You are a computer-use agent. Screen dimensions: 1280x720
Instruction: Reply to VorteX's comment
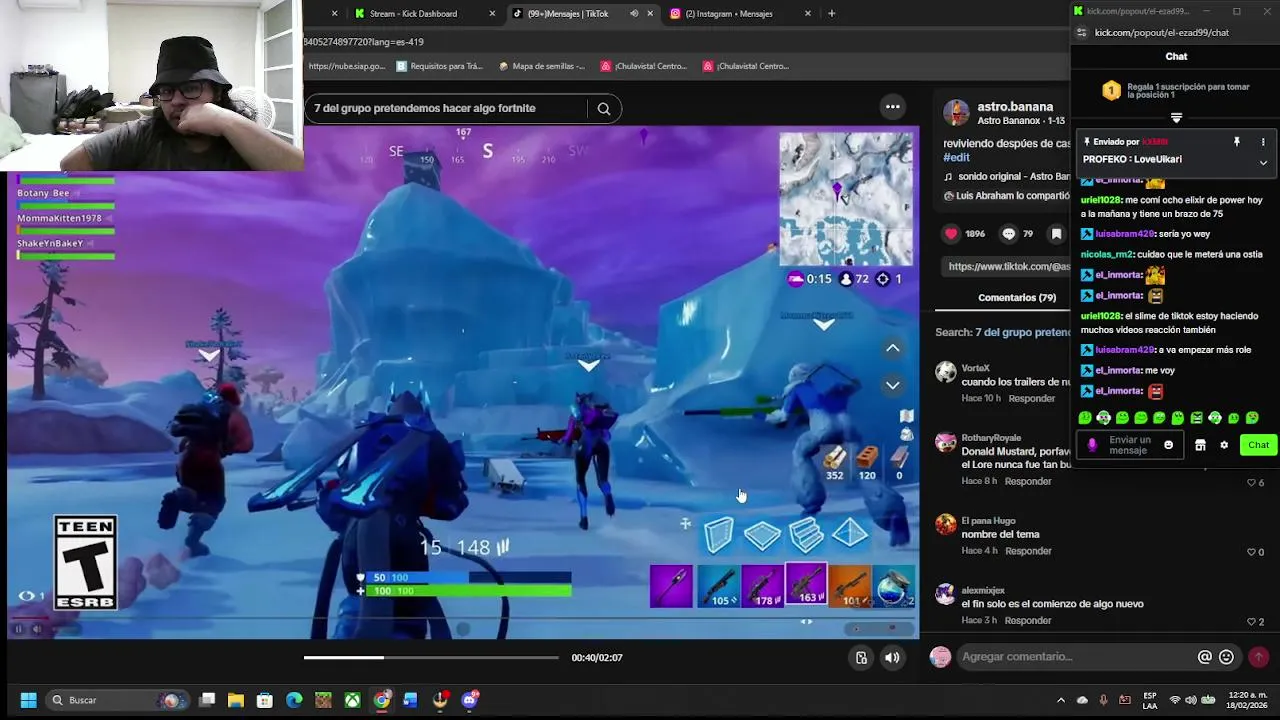pyautogui.click(x=1032, y=399)
